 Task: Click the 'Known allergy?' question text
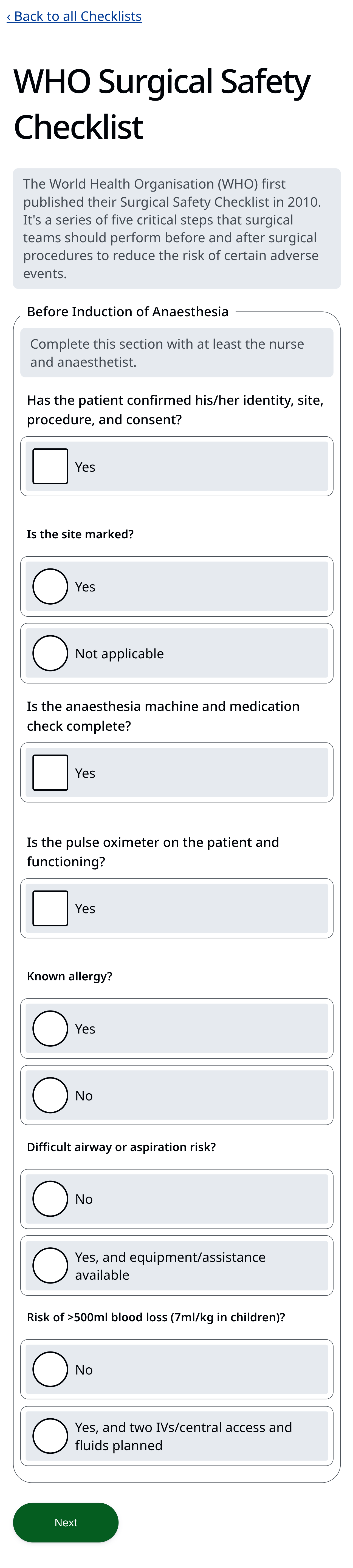[69, 976]
